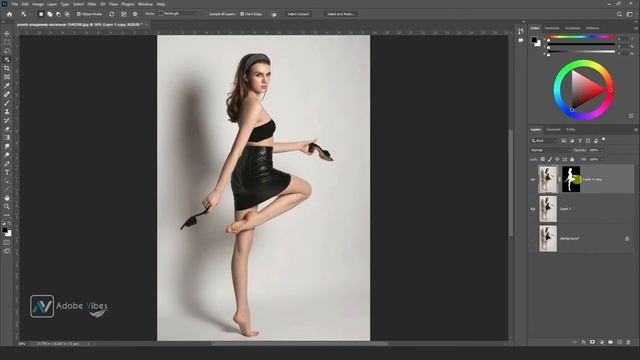
Task: Select the Layer 1 copy mask thumbnail
Action: (x=571, y=179)
